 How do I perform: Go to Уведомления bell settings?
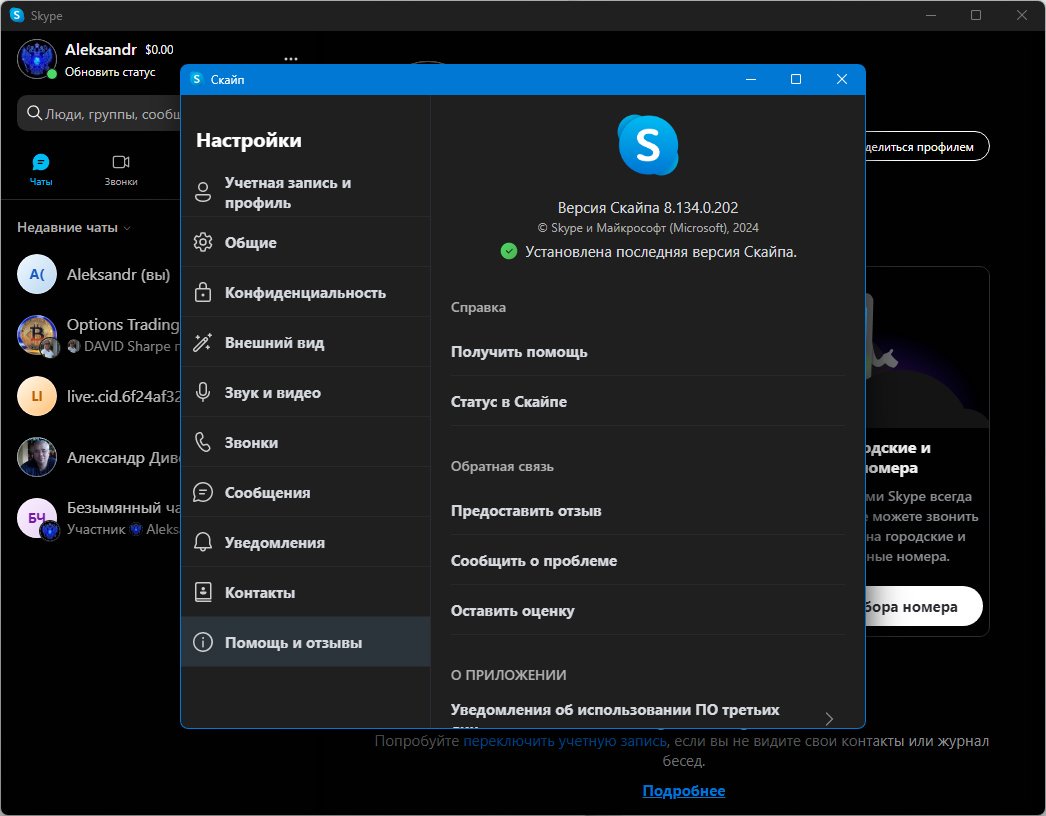tap(306, 542)
